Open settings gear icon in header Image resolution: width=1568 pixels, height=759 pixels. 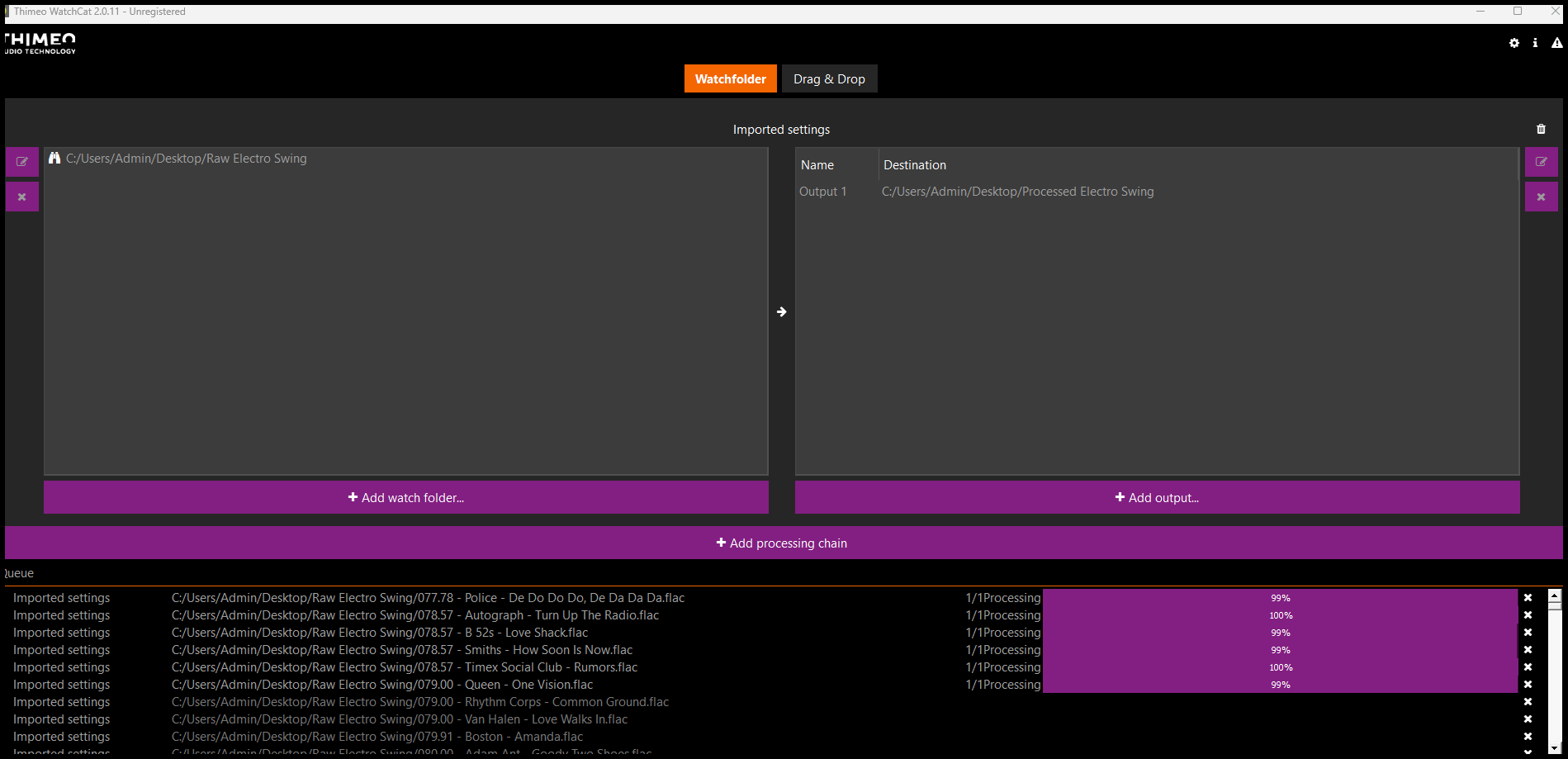tap(1514, 43)
